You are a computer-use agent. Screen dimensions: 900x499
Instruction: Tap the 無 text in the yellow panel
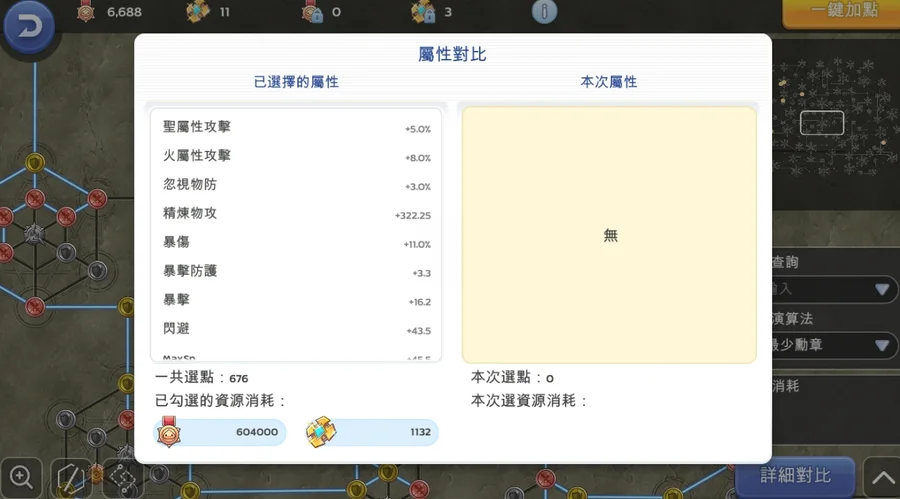pos(610,235)
